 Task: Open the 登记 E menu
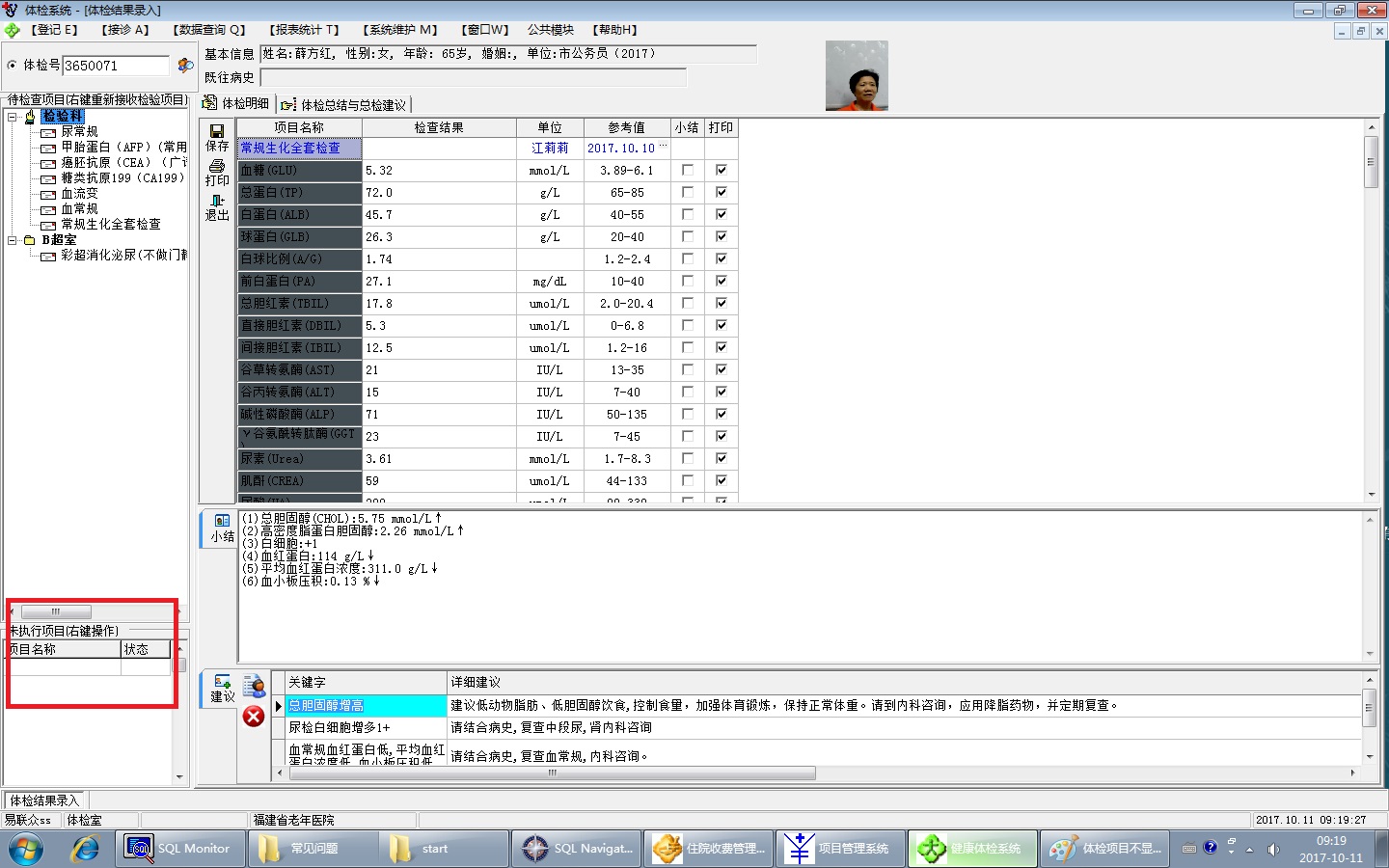[x=55, y=30]
